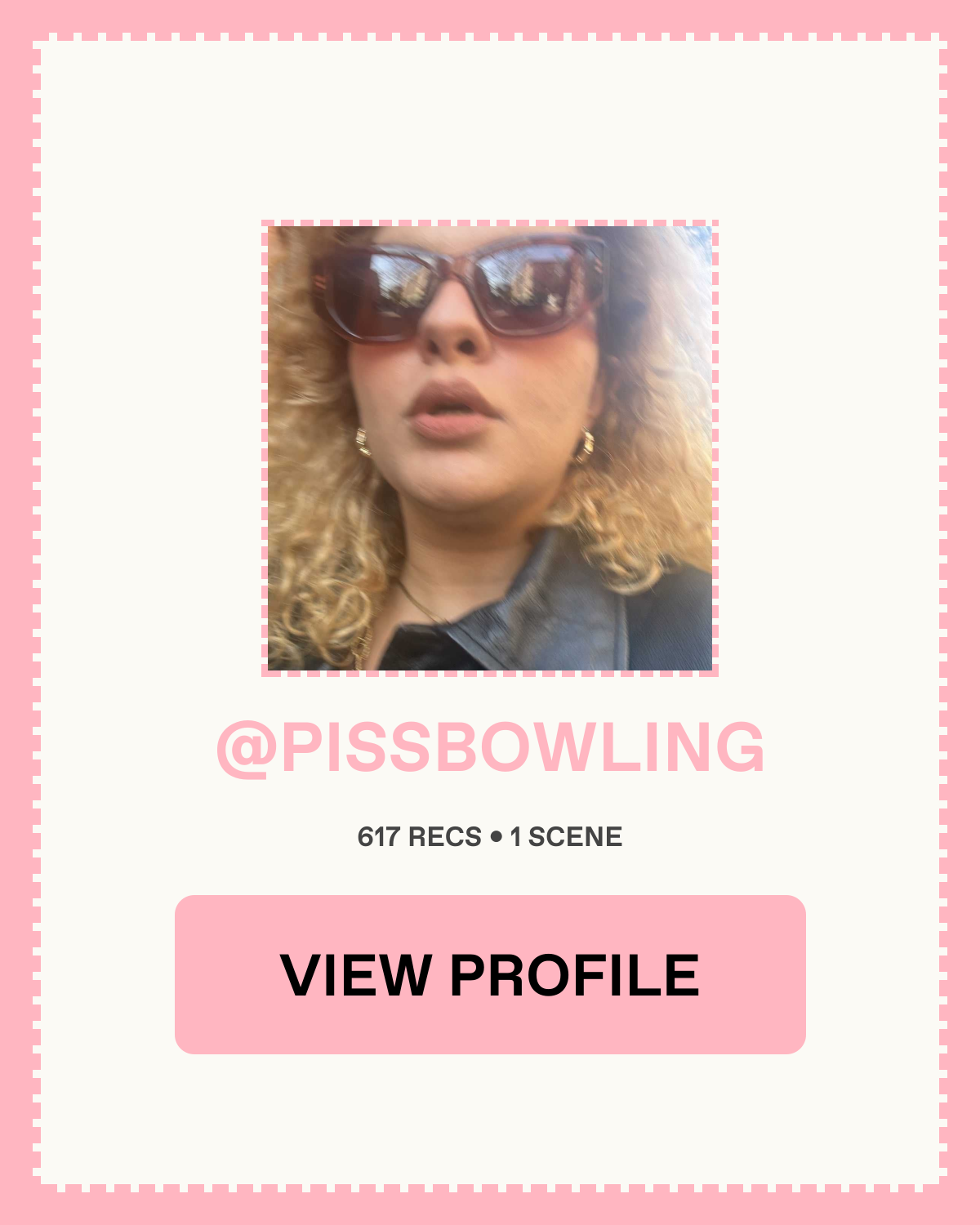The height and width of the screenshot is (1225, 980).
Task: Click the empty cream area above photo
Action: coord(490,131)
